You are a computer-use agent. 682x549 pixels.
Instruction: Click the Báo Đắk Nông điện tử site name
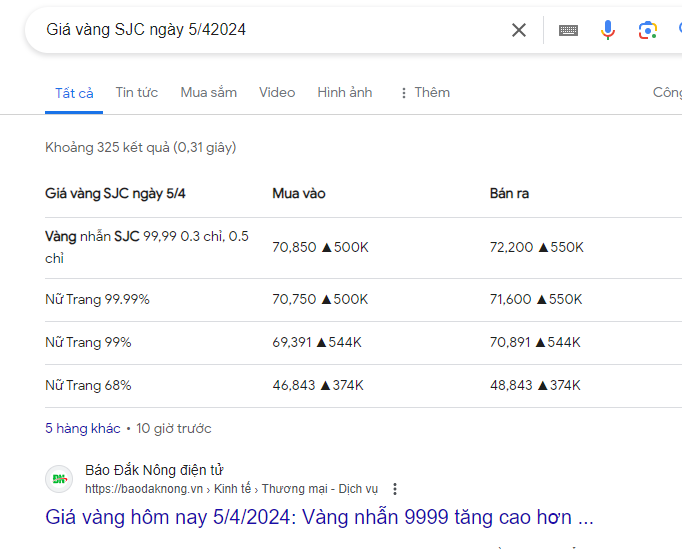click(x=154, y=470)
